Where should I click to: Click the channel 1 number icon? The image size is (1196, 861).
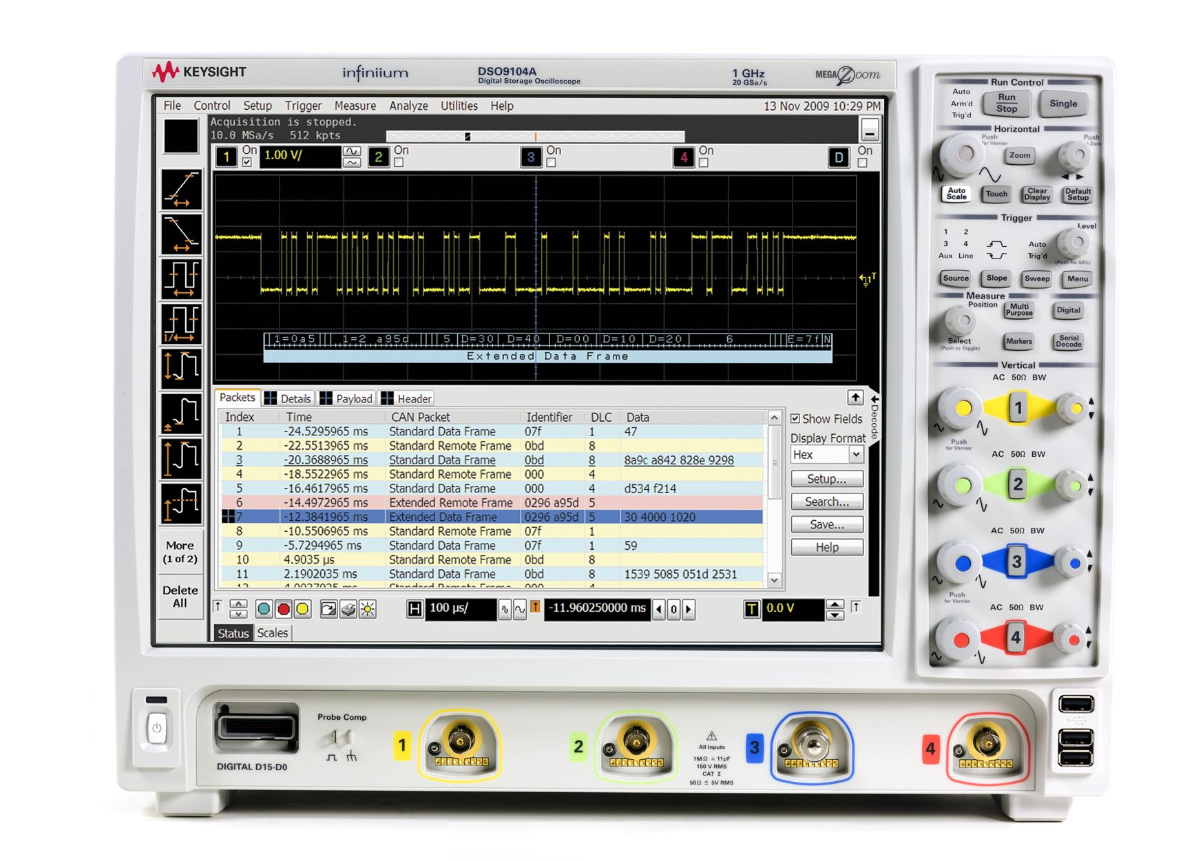(227, 157)
